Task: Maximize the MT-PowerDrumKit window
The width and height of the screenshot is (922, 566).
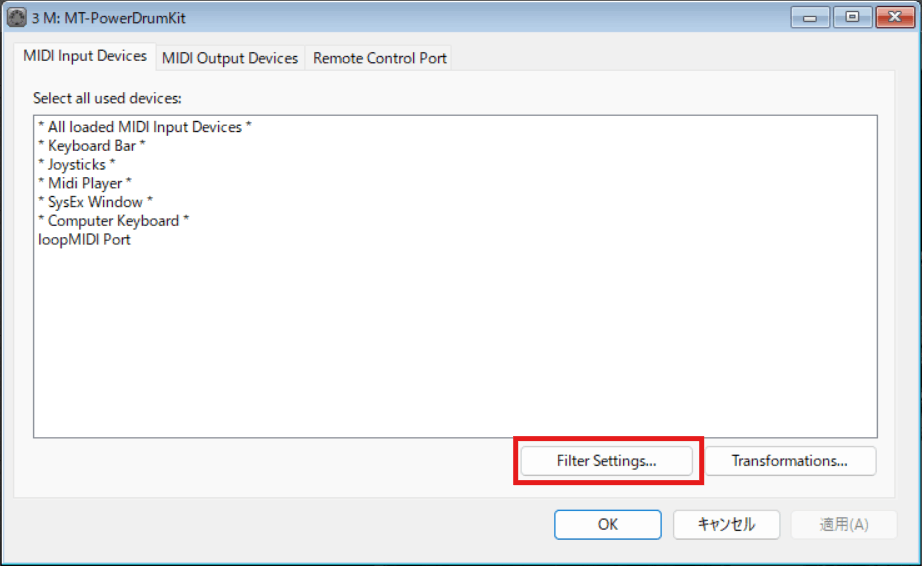Action: (852, 18)
